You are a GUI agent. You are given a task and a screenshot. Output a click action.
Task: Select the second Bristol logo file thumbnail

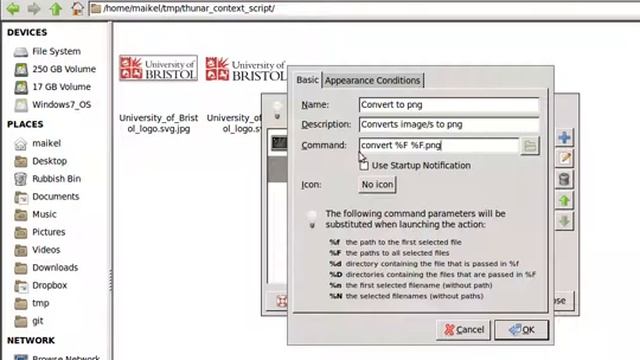(x=246, y=69)
